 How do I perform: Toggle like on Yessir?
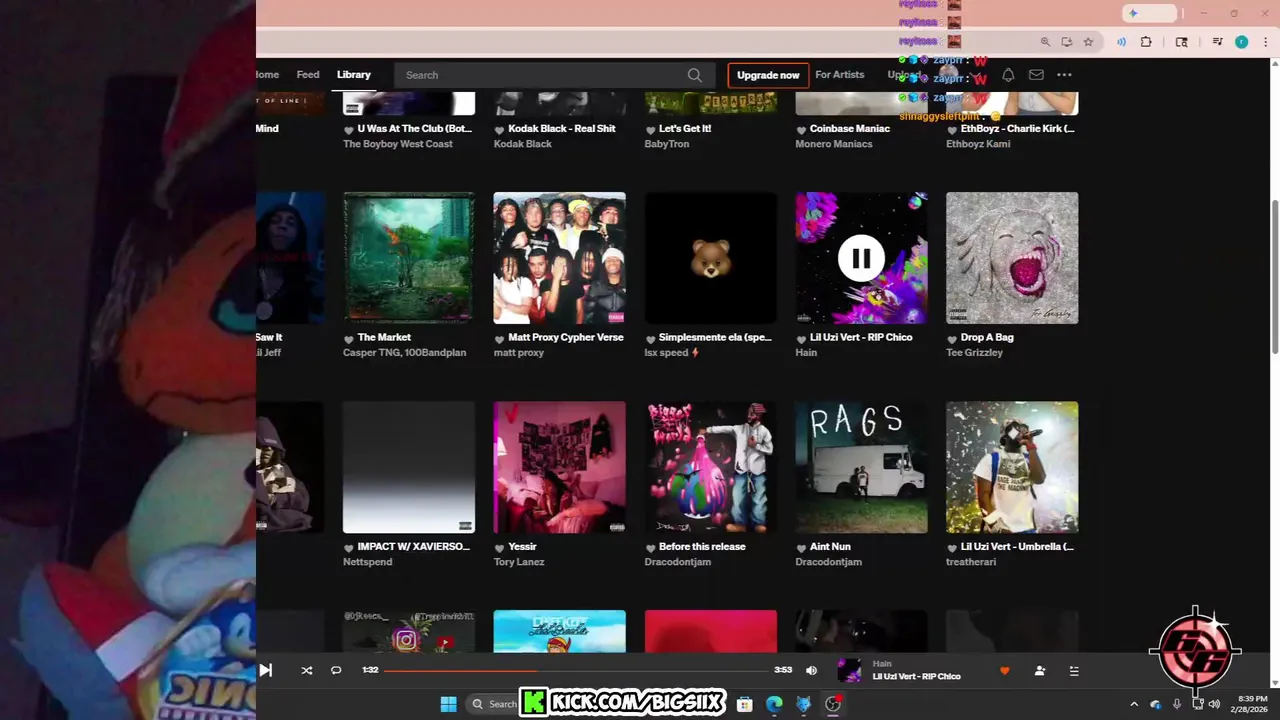(499, 547)
